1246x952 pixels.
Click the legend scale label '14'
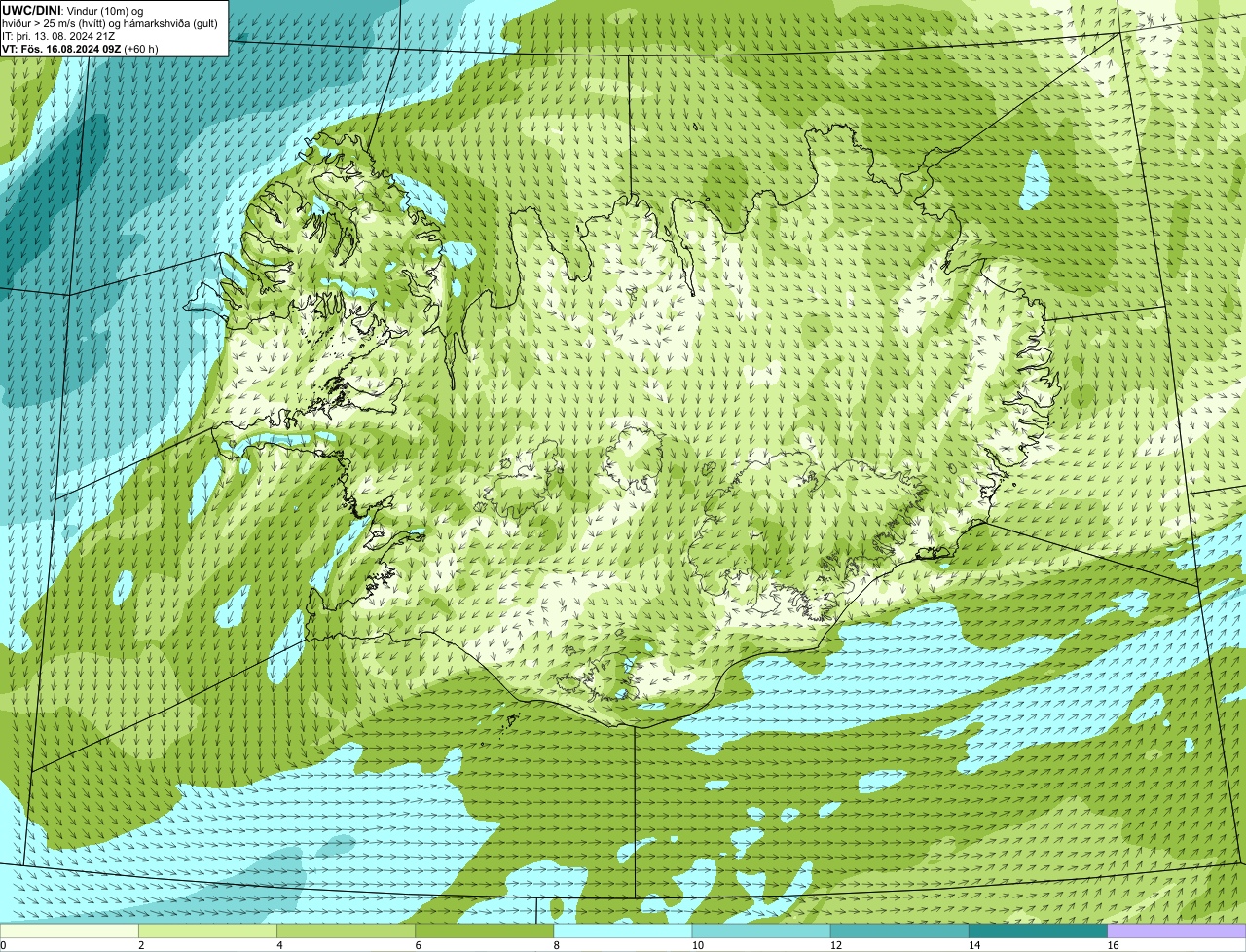click(974, 945)
